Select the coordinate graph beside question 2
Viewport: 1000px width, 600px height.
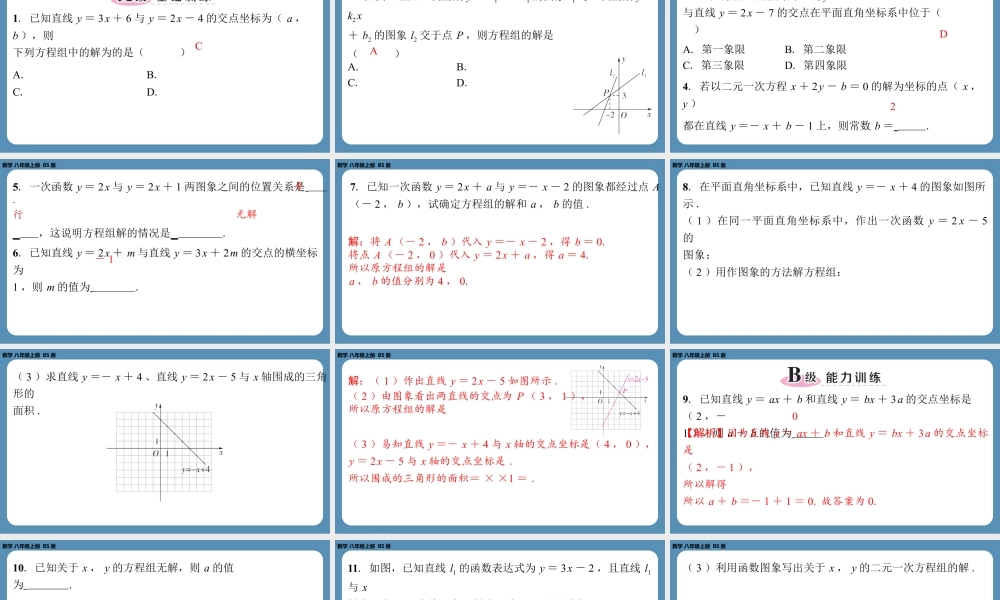pos(615,95)
